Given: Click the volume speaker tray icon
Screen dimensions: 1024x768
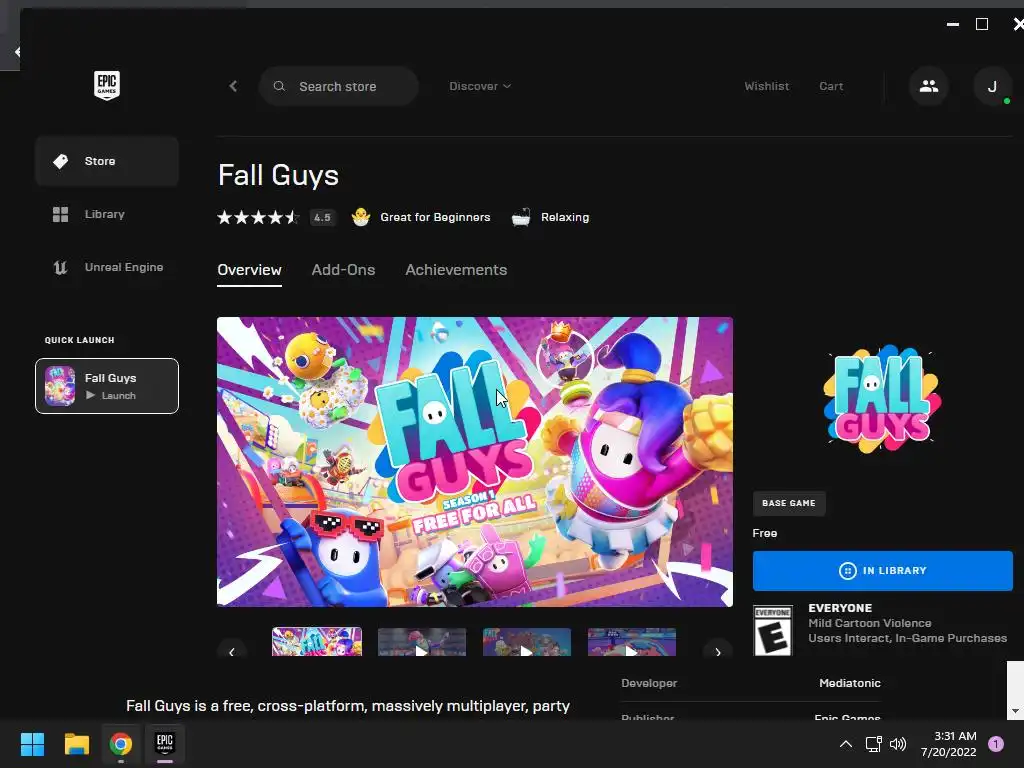Looking at the screenshot, I should 899,744.
